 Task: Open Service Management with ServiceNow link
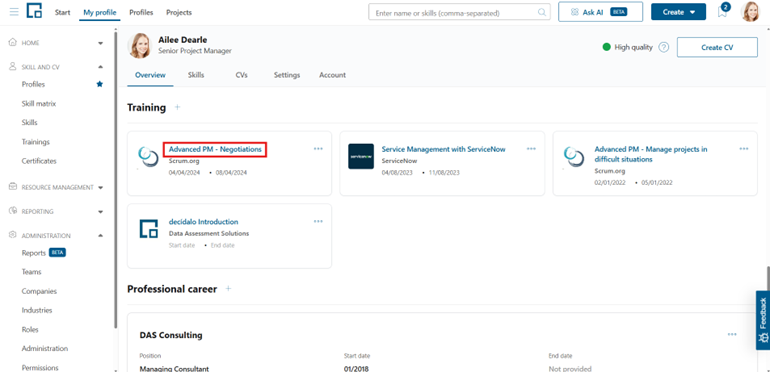click(x=443, y=149)
